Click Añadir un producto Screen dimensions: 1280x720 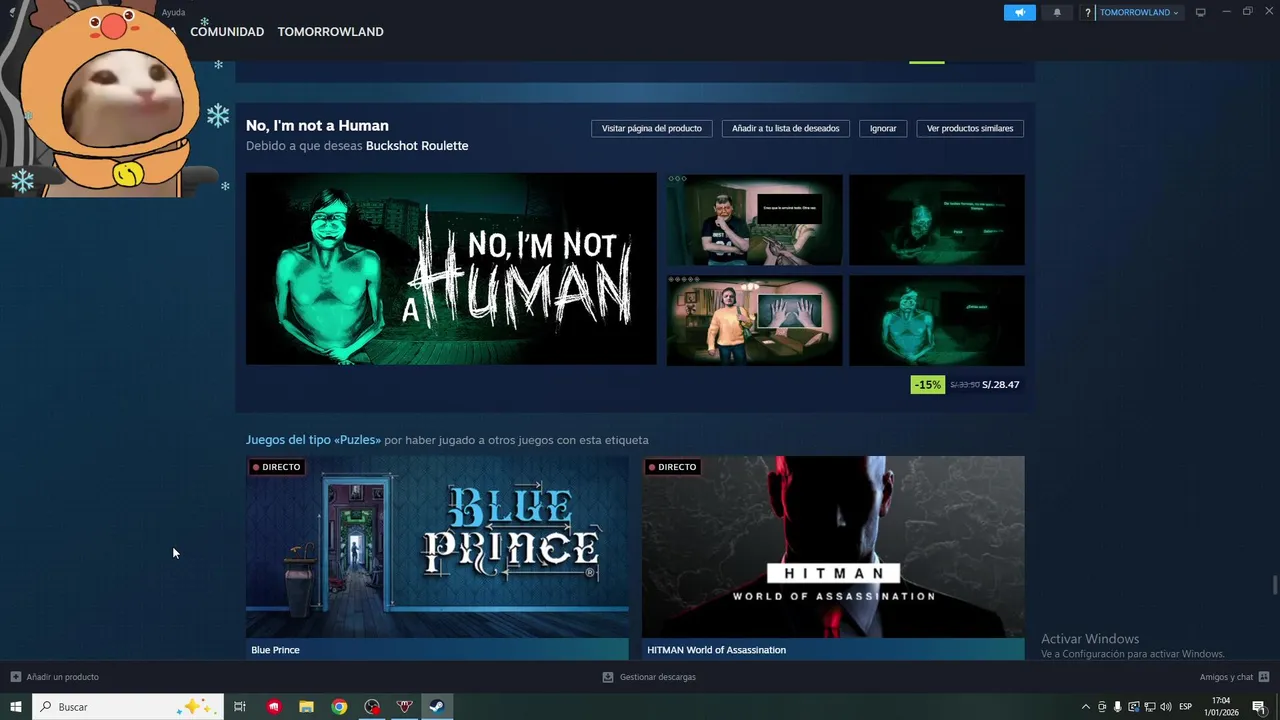point(55,677)
